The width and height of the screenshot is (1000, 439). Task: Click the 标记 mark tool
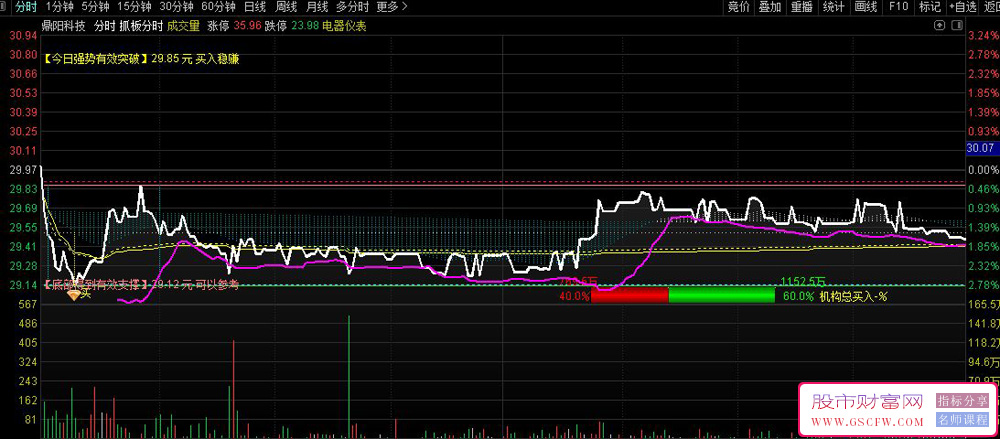pos(929,7)
